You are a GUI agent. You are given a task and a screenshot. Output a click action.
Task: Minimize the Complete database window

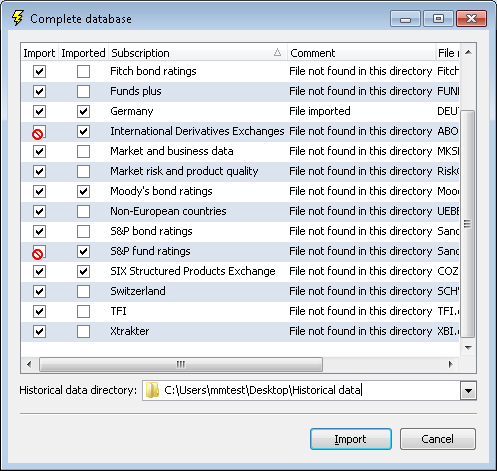[x=405, y=19]
